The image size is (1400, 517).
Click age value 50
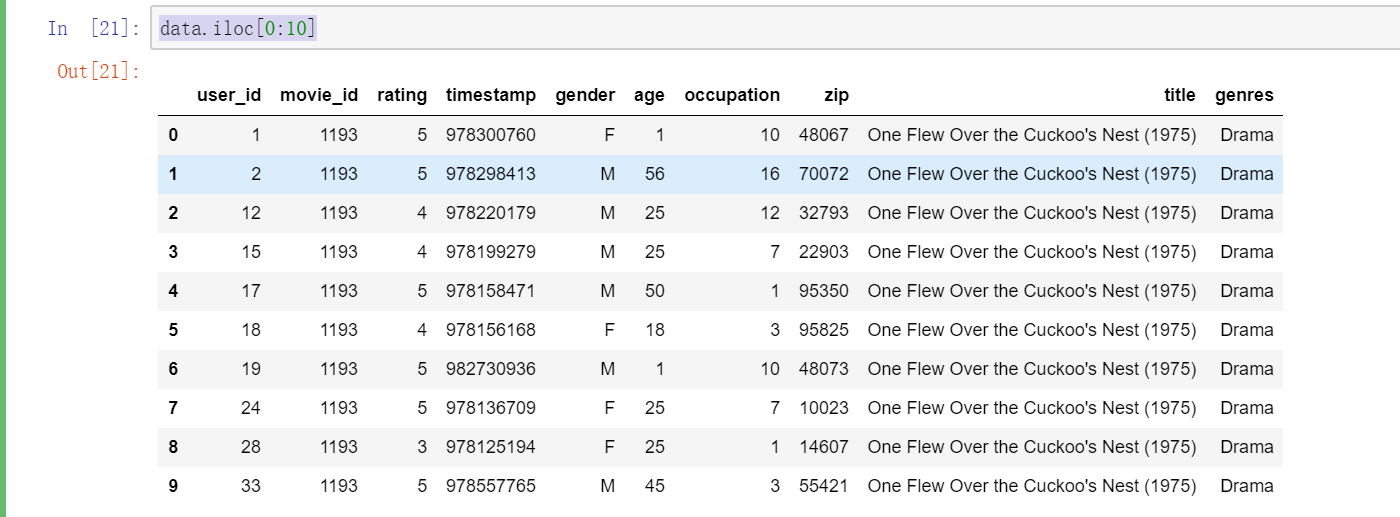click(655, 291)
